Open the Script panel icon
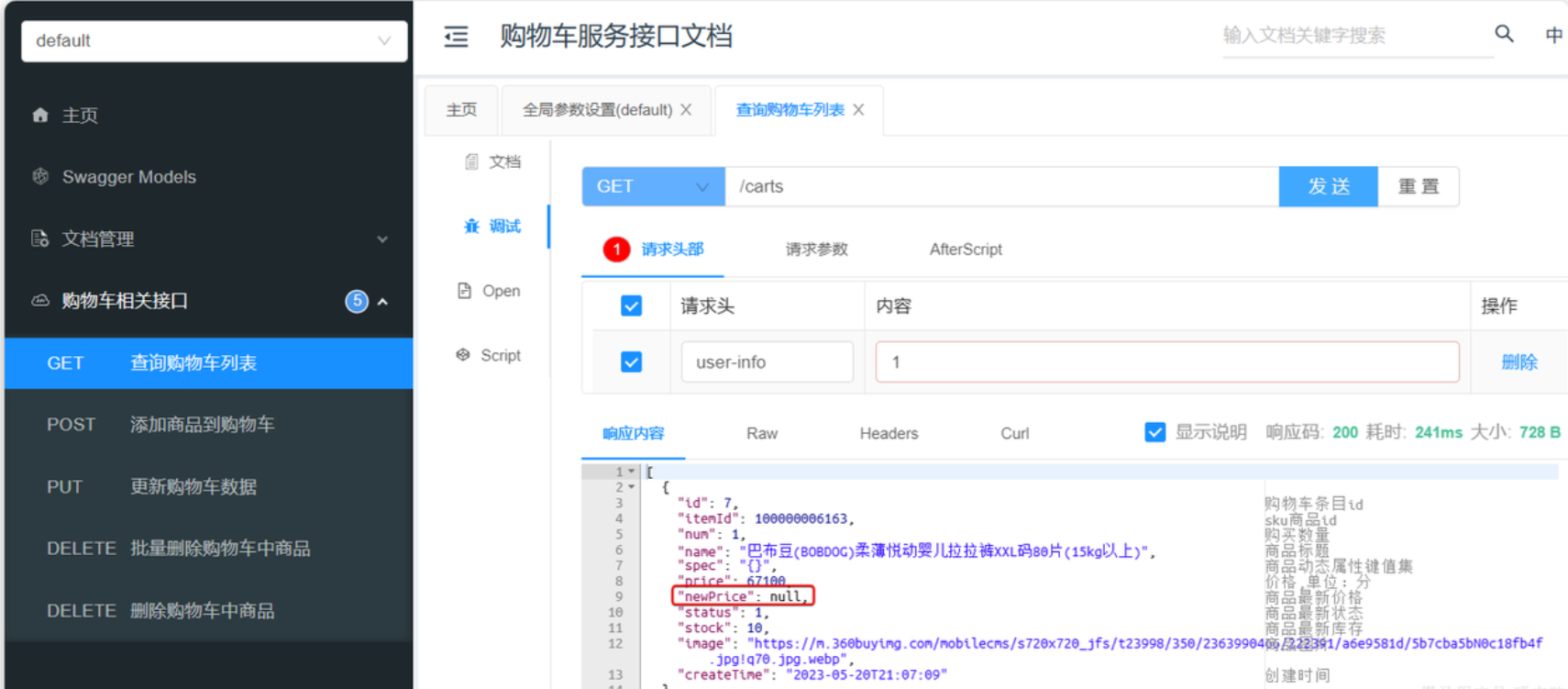This screenshot has width=1568, height=689. coord(463,355)
